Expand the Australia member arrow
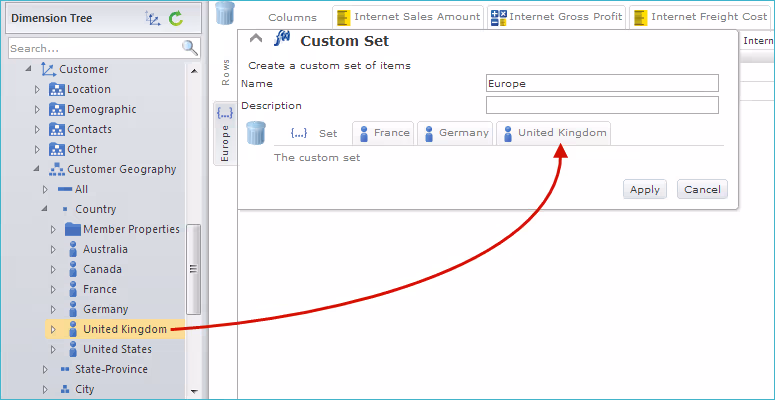Viewport: 775px width, 400px height. coord(53,249)
